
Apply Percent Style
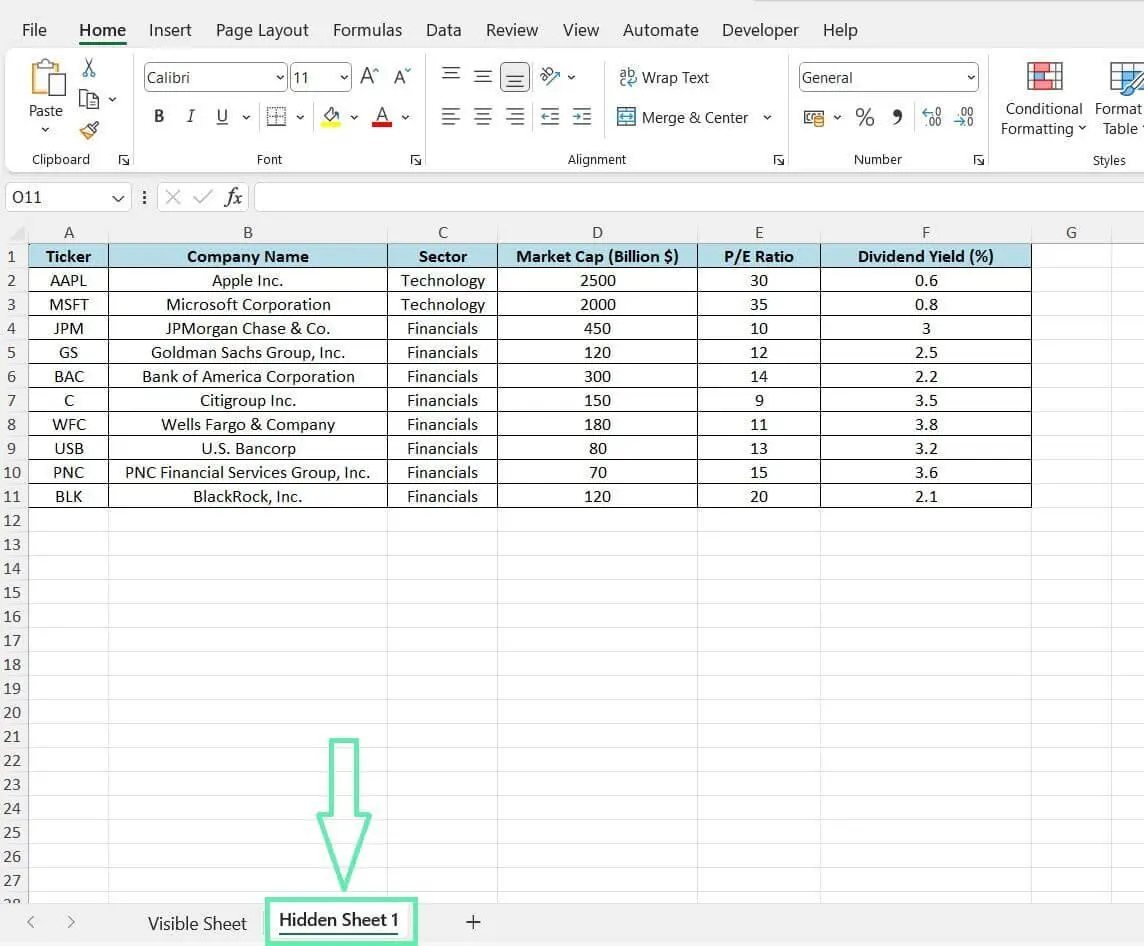tap(865, 117)
